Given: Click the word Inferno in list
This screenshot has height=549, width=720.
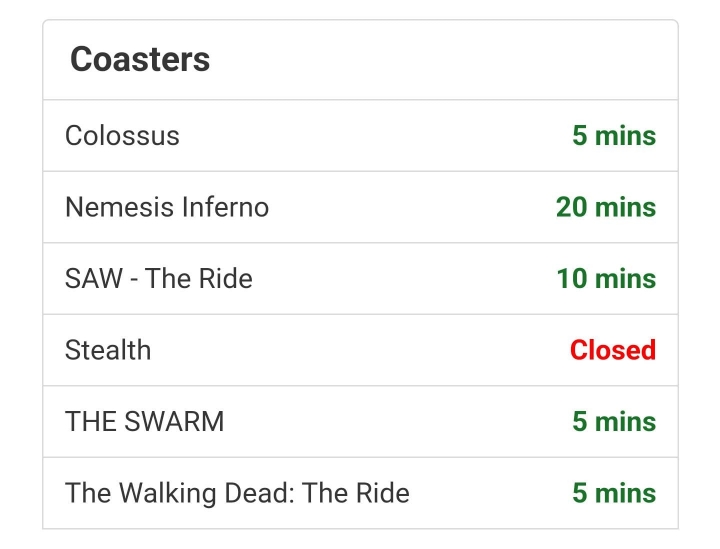Looking at the screenshot, I should click(x=225, y=207).
